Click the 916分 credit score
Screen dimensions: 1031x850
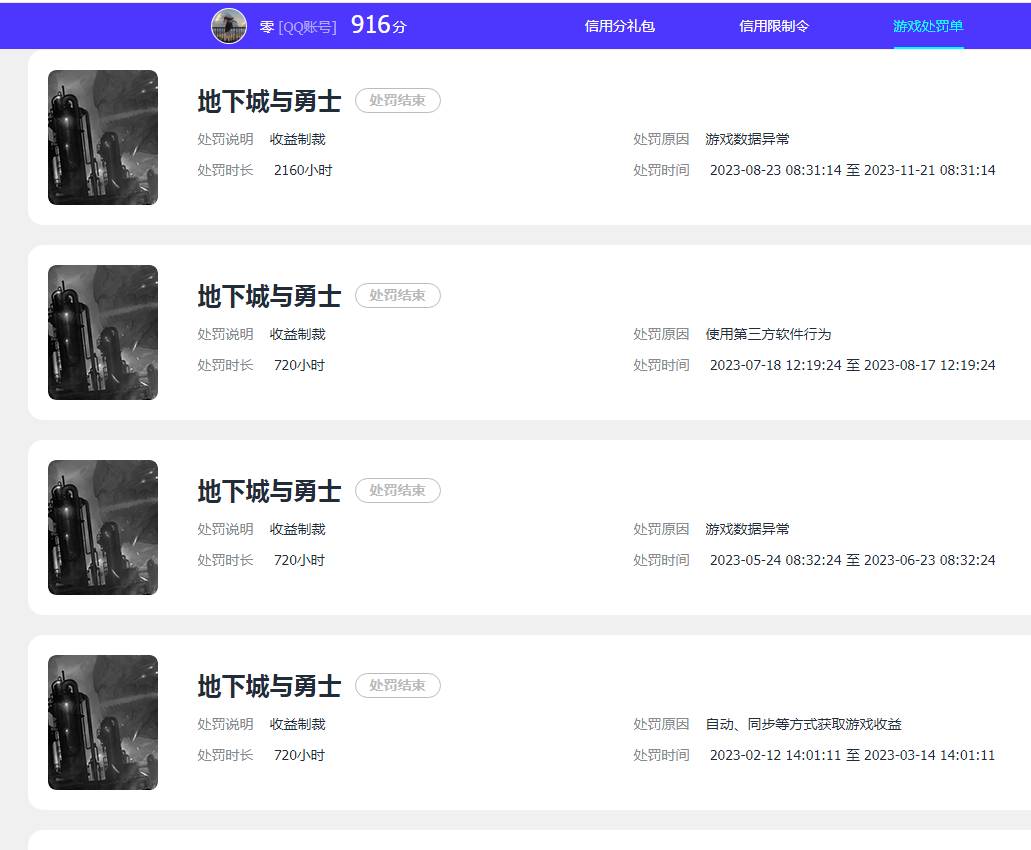378,26
